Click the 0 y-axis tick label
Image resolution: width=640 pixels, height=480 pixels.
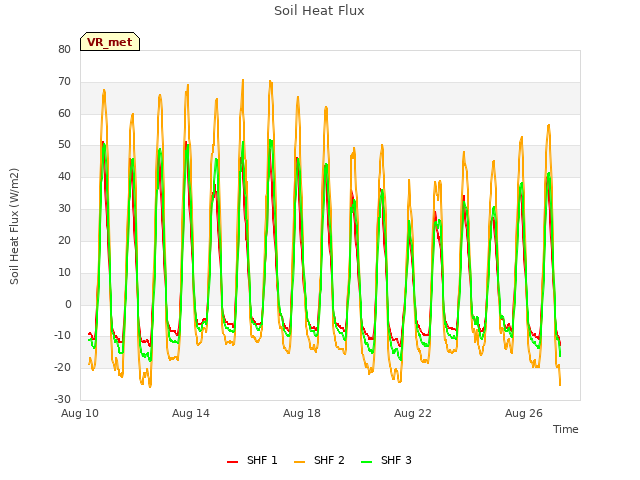(x=68, y=304)
